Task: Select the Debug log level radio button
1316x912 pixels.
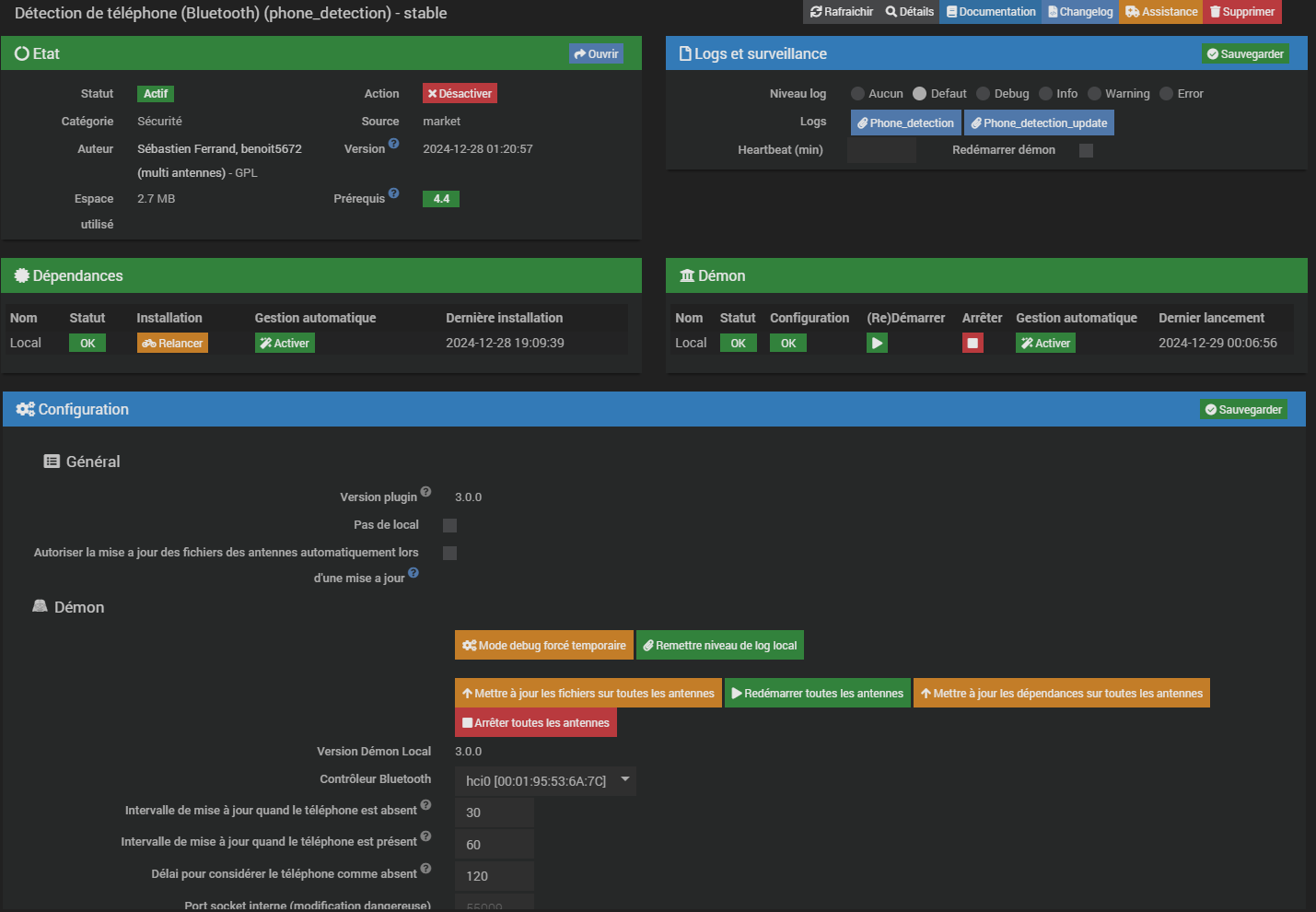Action: click(984, 94)
